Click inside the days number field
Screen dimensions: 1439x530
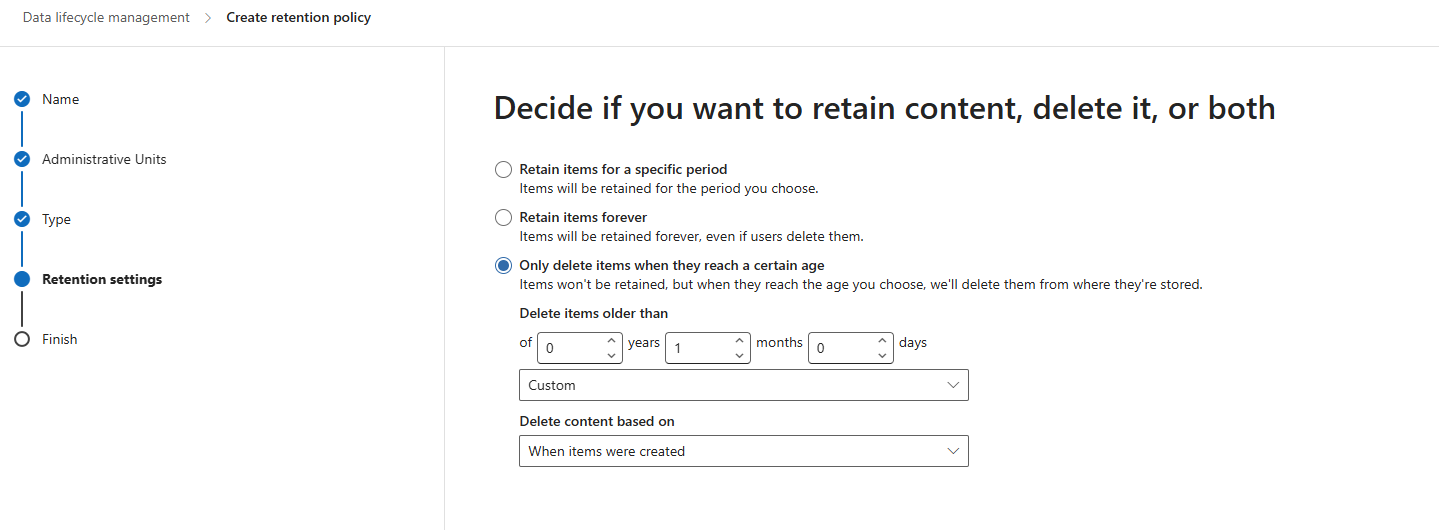pyautogui.click(x=840, y=348)
